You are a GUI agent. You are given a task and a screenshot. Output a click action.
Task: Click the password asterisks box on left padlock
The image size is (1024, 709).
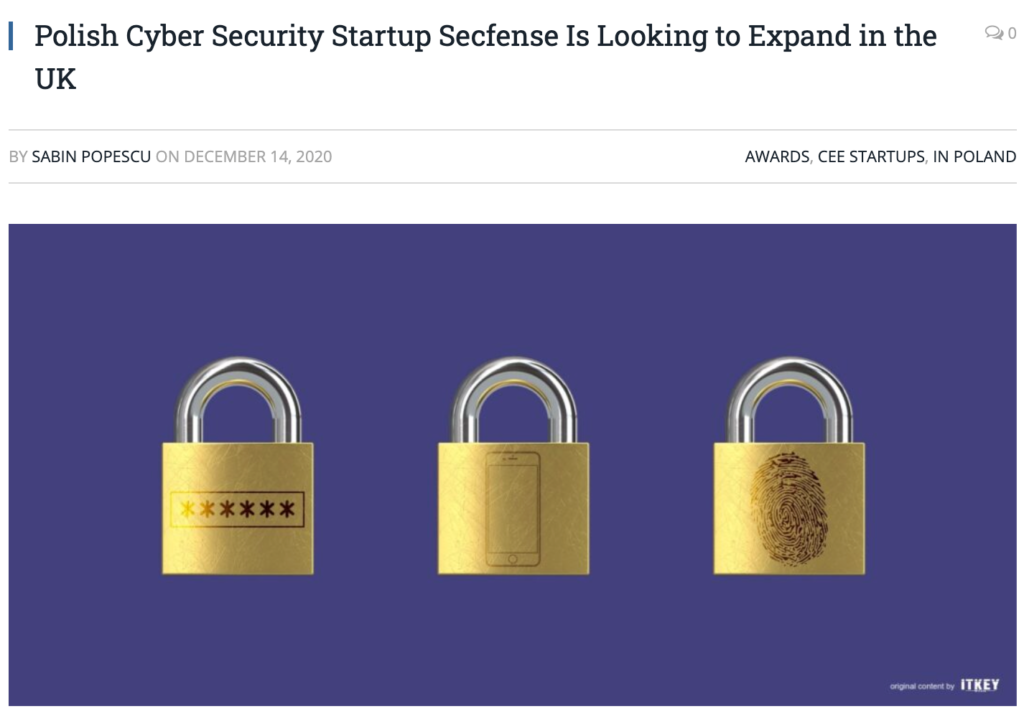click(238, 509)
